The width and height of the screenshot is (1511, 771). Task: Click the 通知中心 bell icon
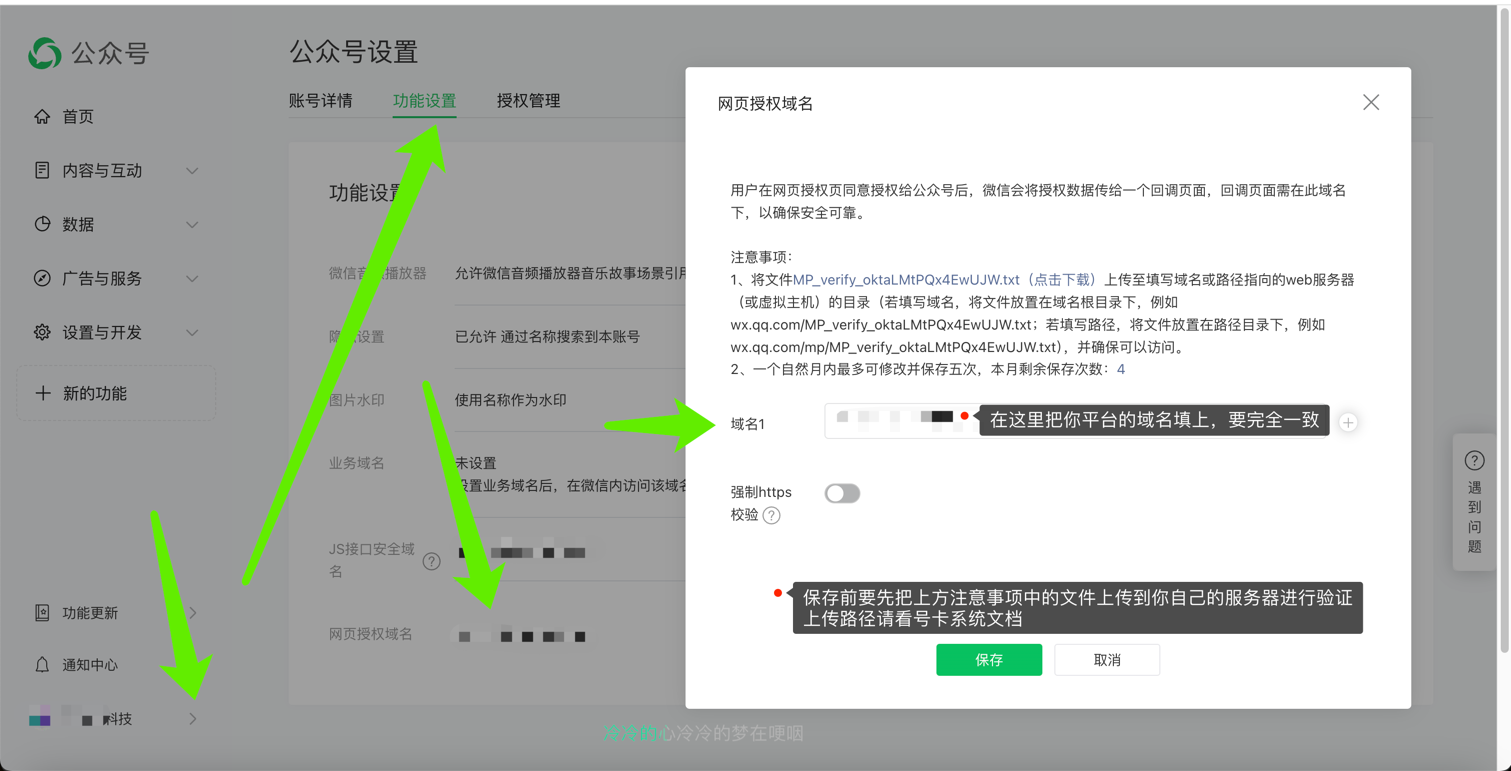(42, 665)
